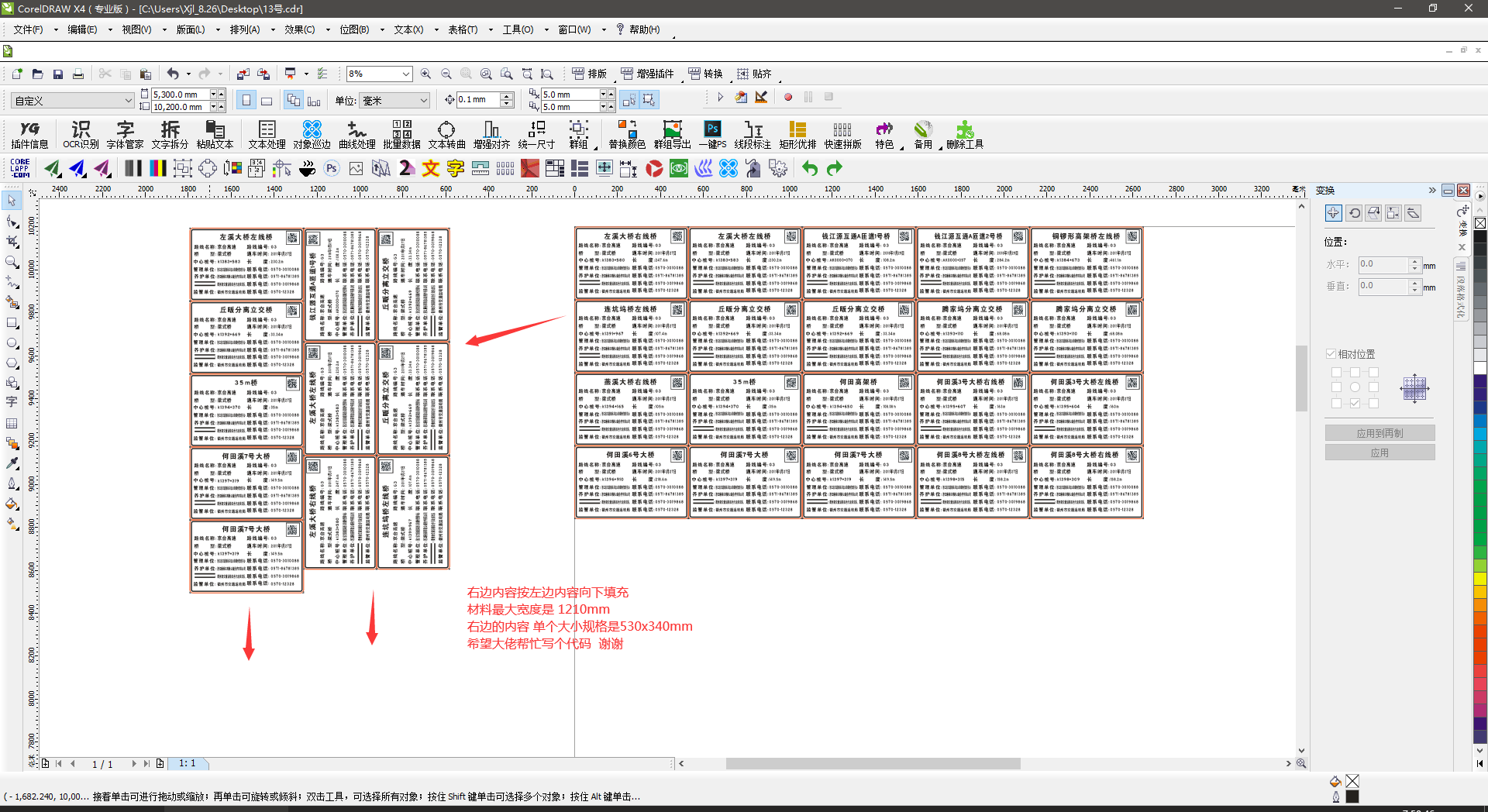Open the 编辑(E) menu
1488x812 pixels.
[81, 29]
